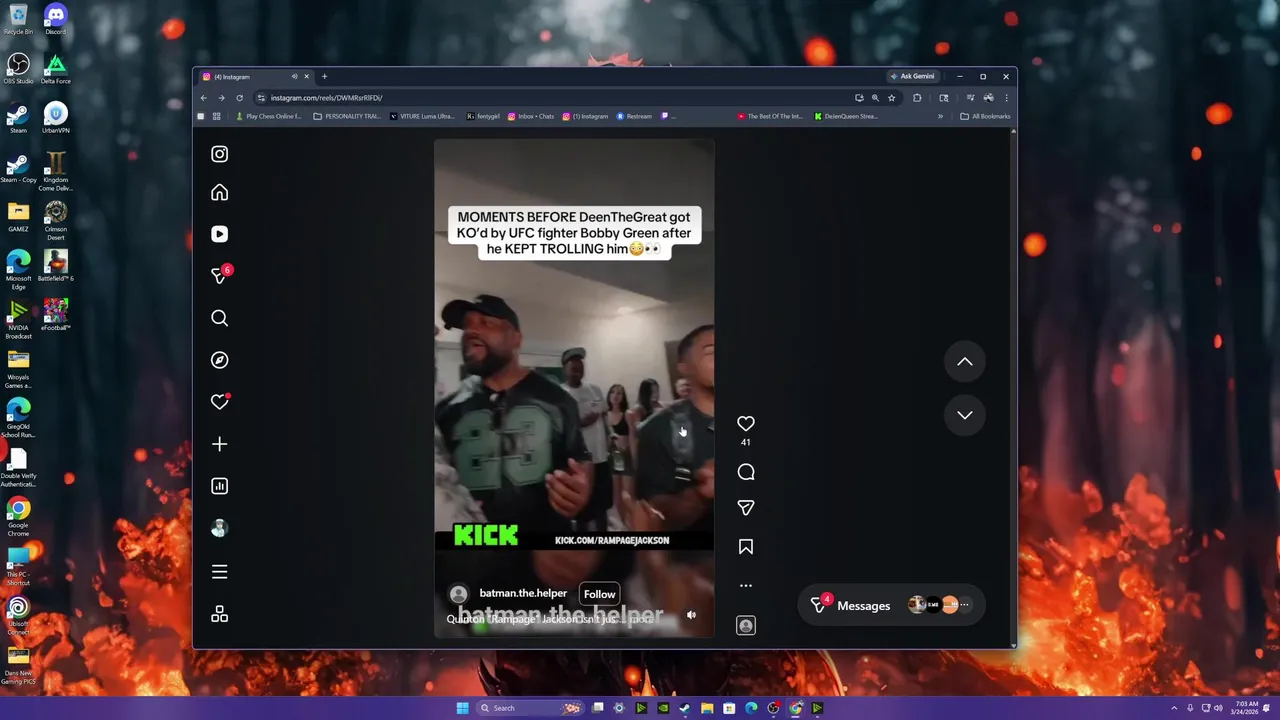Image resolution: width=1280 pixels, height=720 pixels.
Task: Open the reel audio thumbnail
Action: [x=746, y=625]
